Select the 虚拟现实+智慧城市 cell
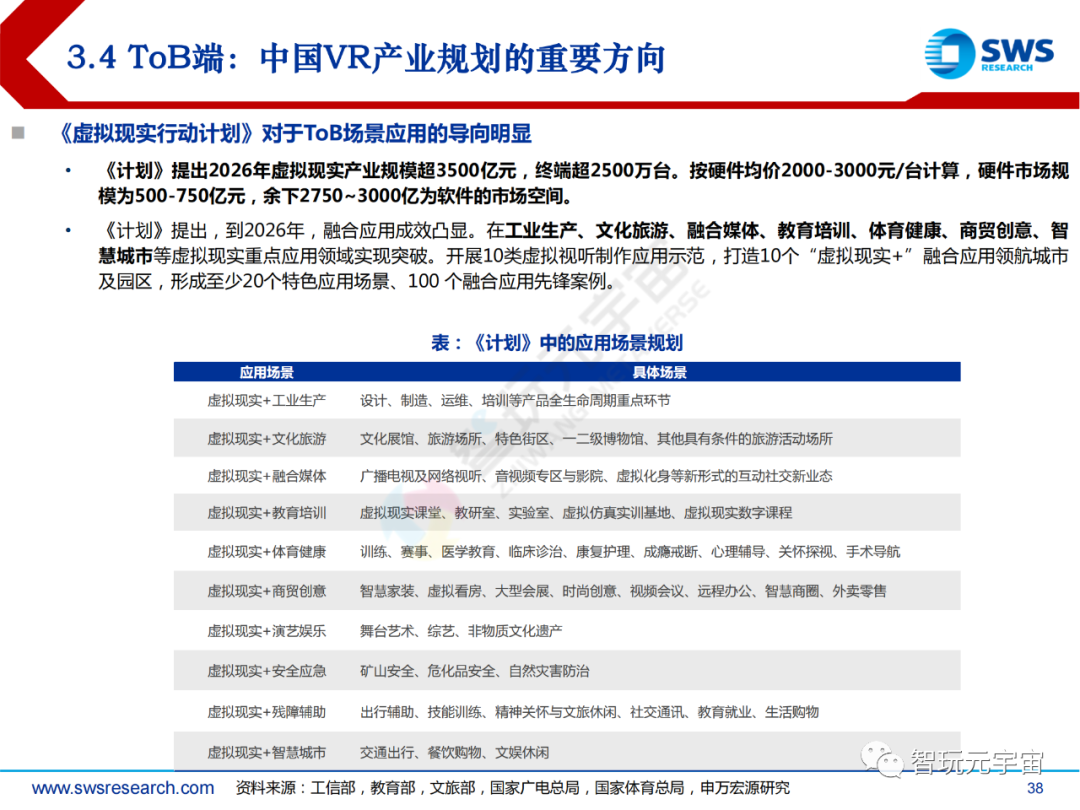1080x810 pixels. [x=267, y=752]
